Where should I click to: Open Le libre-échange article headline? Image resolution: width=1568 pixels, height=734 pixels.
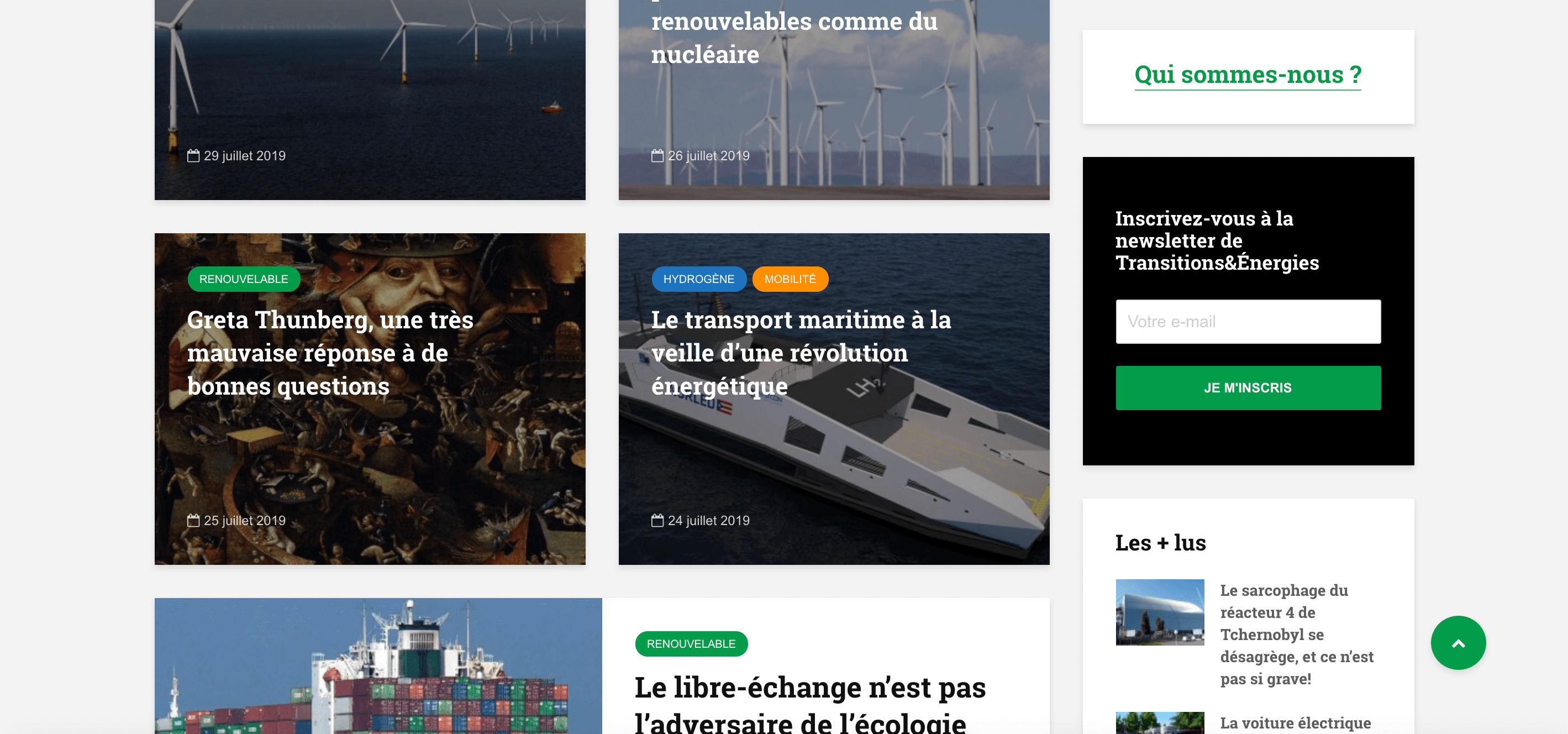pyautogui.click(x=809, y=704)
